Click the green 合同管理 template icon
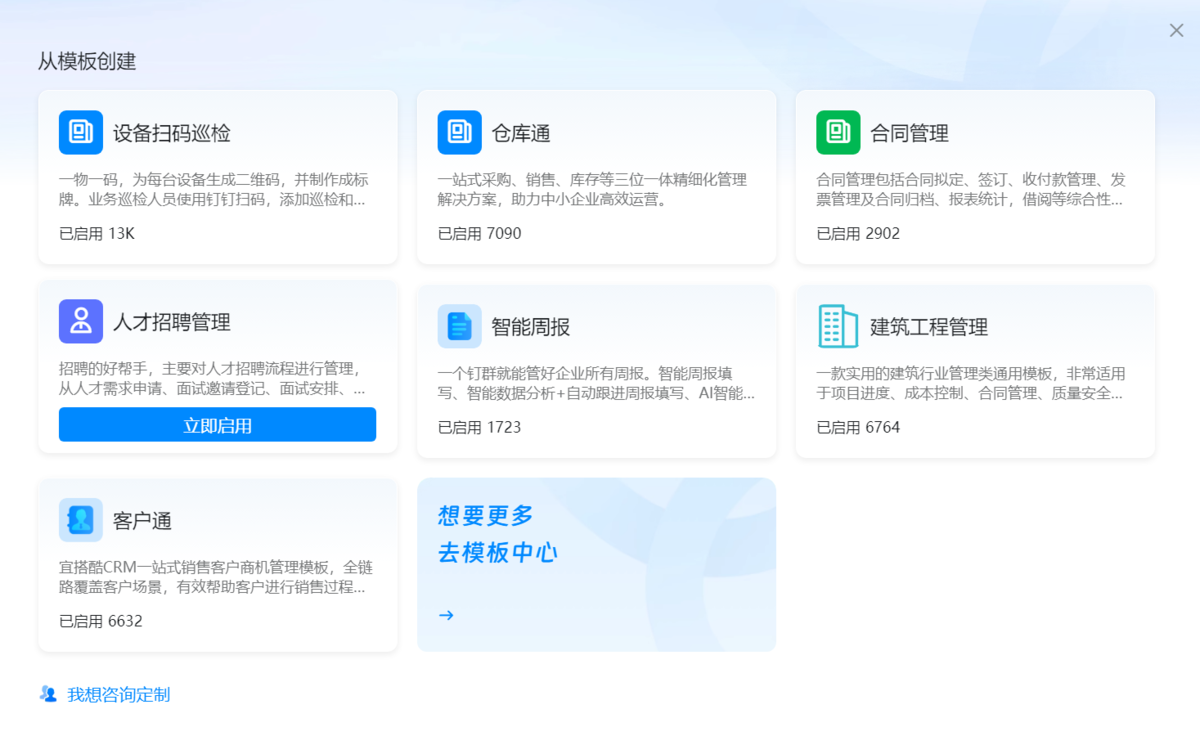Screen dimensions: 1200x745 click(x=838, y=132)
